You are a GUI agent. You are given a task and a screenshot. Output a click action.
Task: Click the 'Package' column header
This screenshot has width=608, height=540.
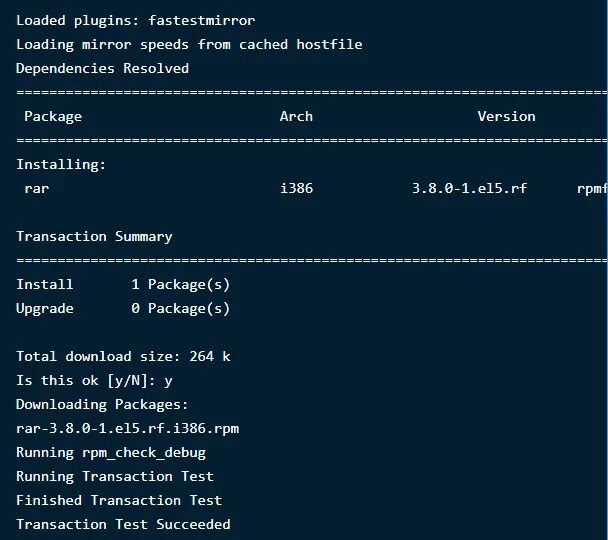click(53, 116)
